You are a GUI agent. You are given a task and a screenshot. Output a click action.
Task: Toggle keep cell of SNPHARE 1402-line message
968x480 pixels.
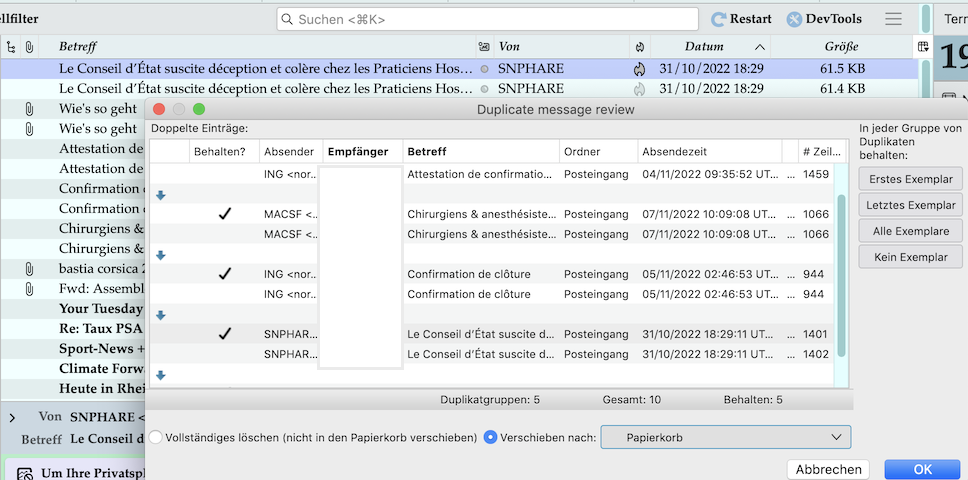(x=225, y=354)
